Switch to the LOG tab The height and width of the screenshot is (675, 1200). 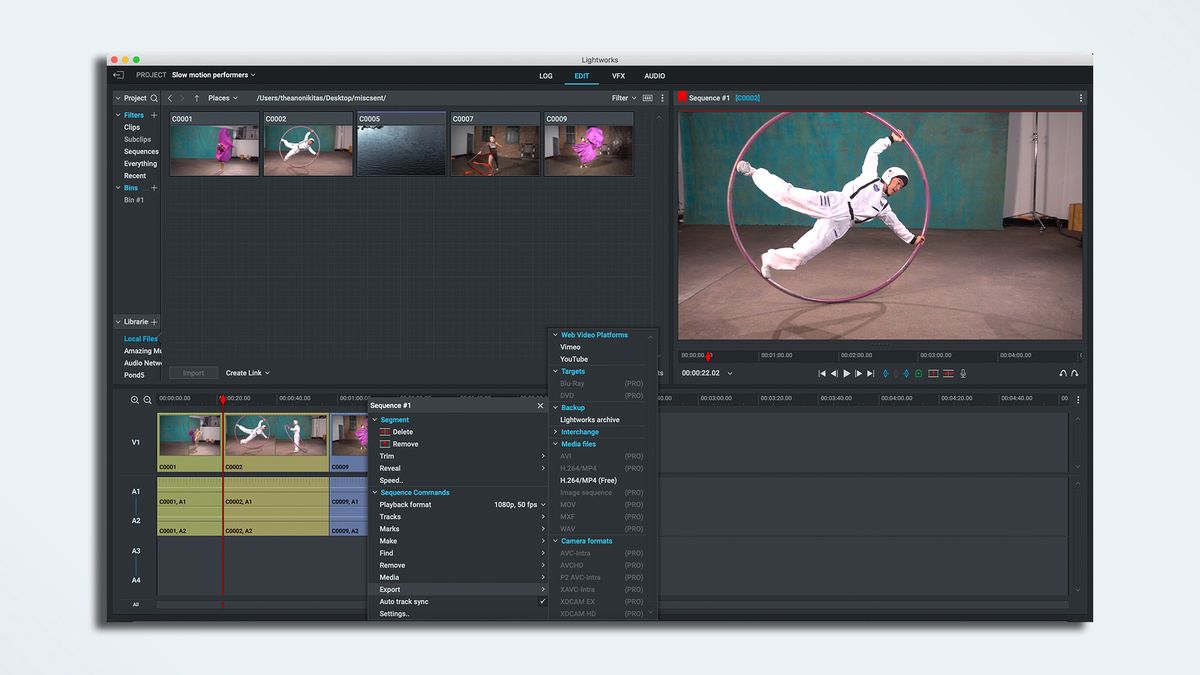(x=546, y=76)
